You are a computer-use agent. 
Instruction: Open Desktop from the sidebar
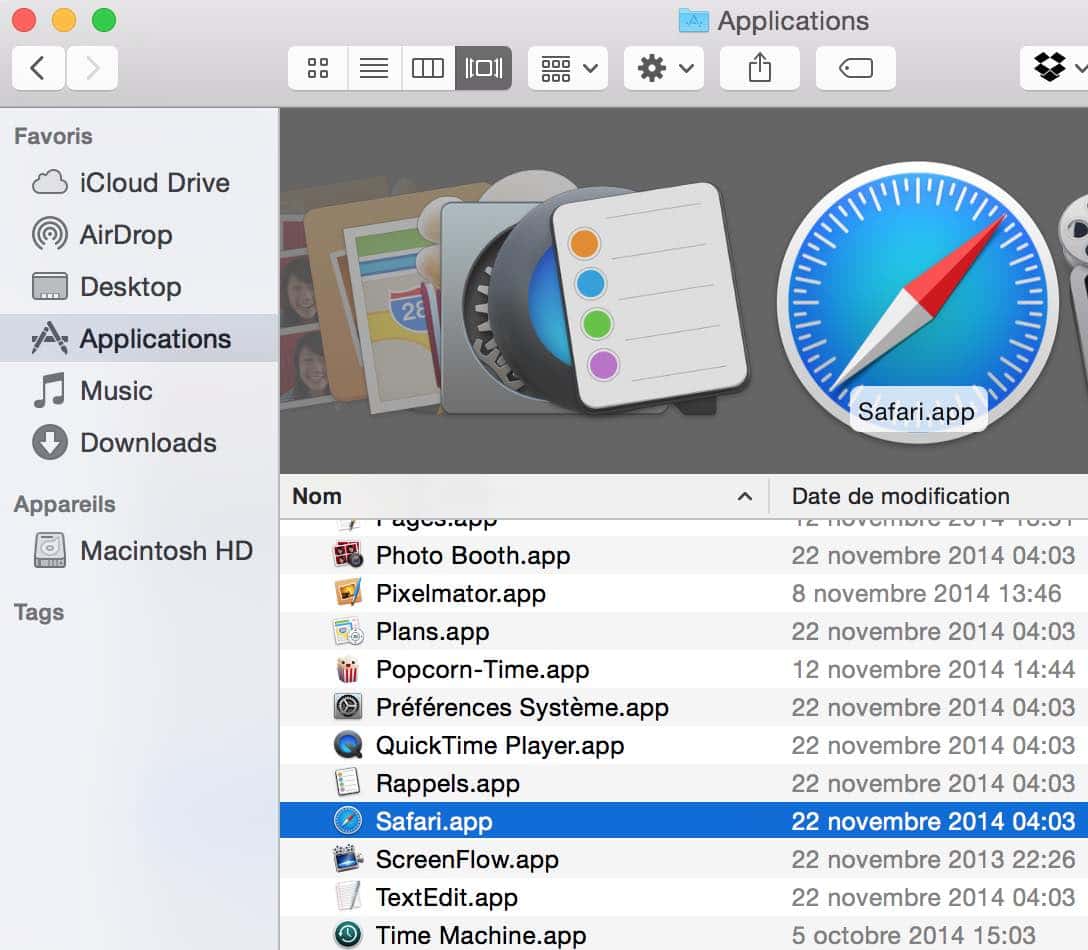139,287
